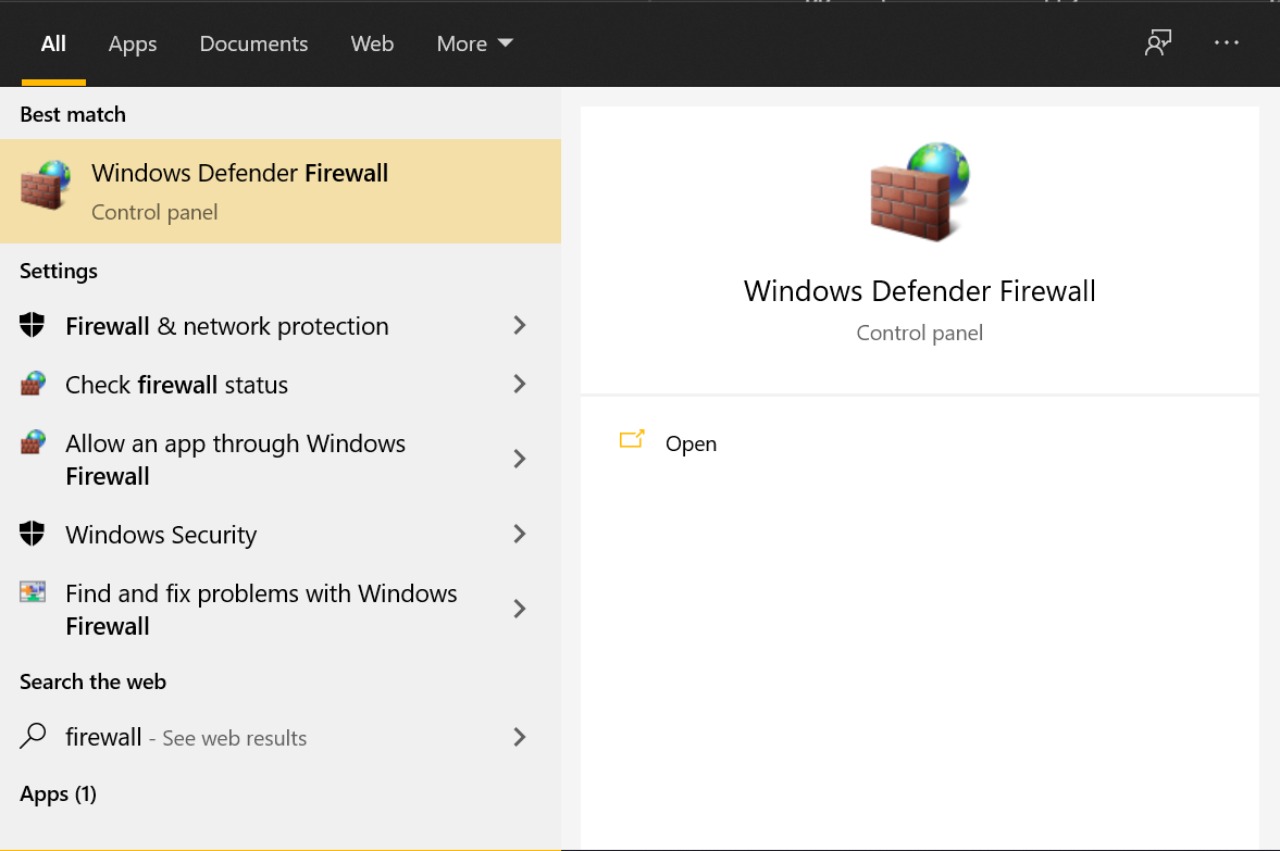Image resolution: width=1280 pixels, height=851 pixels.
Task: Select Find and fix problems with Windows Firewall
Action: pyautogui.click(x=280, y=610)
